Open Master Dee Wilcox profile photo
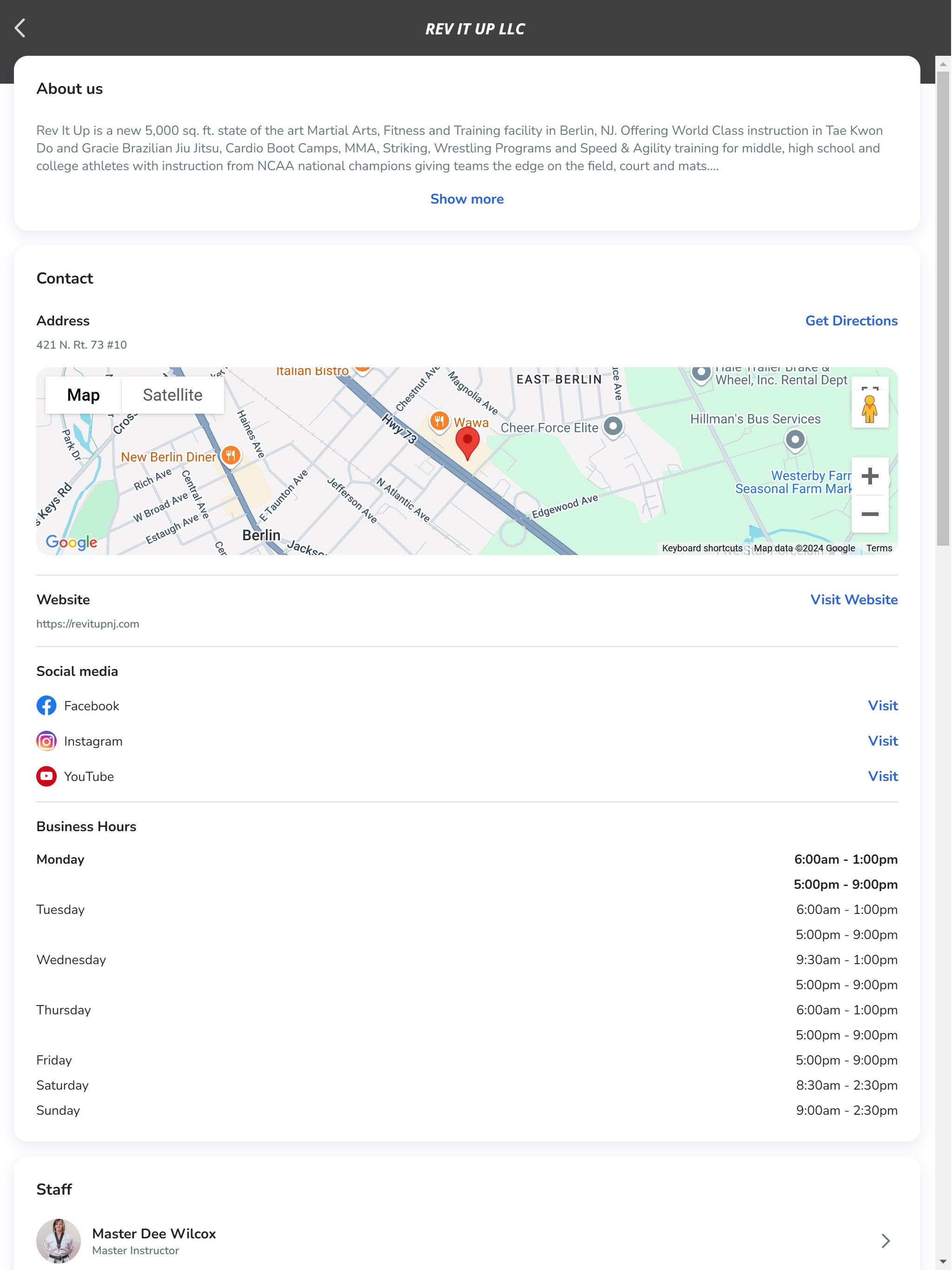The image size is (952, 1270). (x=59, y=1241)
